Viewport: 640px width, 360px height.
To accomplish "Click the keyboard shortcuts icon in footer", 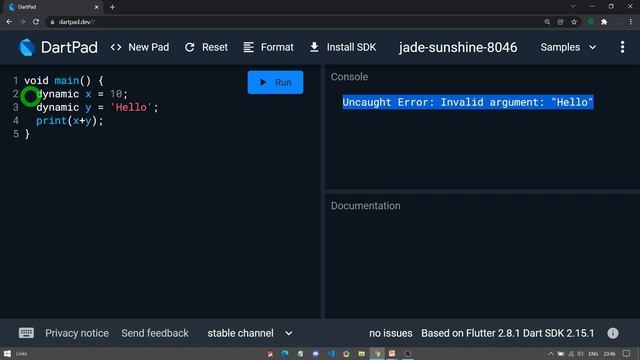I will click(x=27, y=333).
